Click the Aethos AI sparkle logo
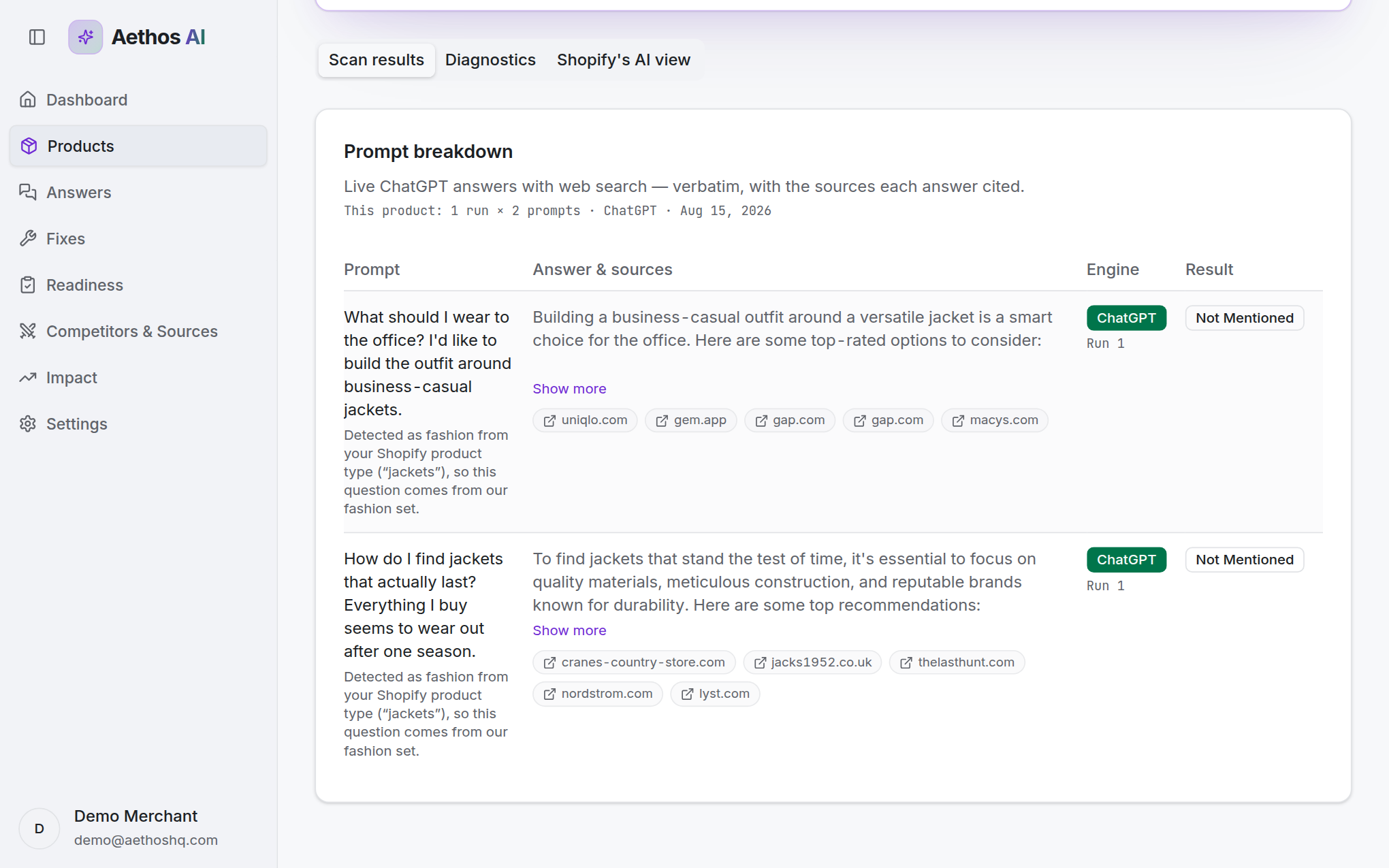 86,37
